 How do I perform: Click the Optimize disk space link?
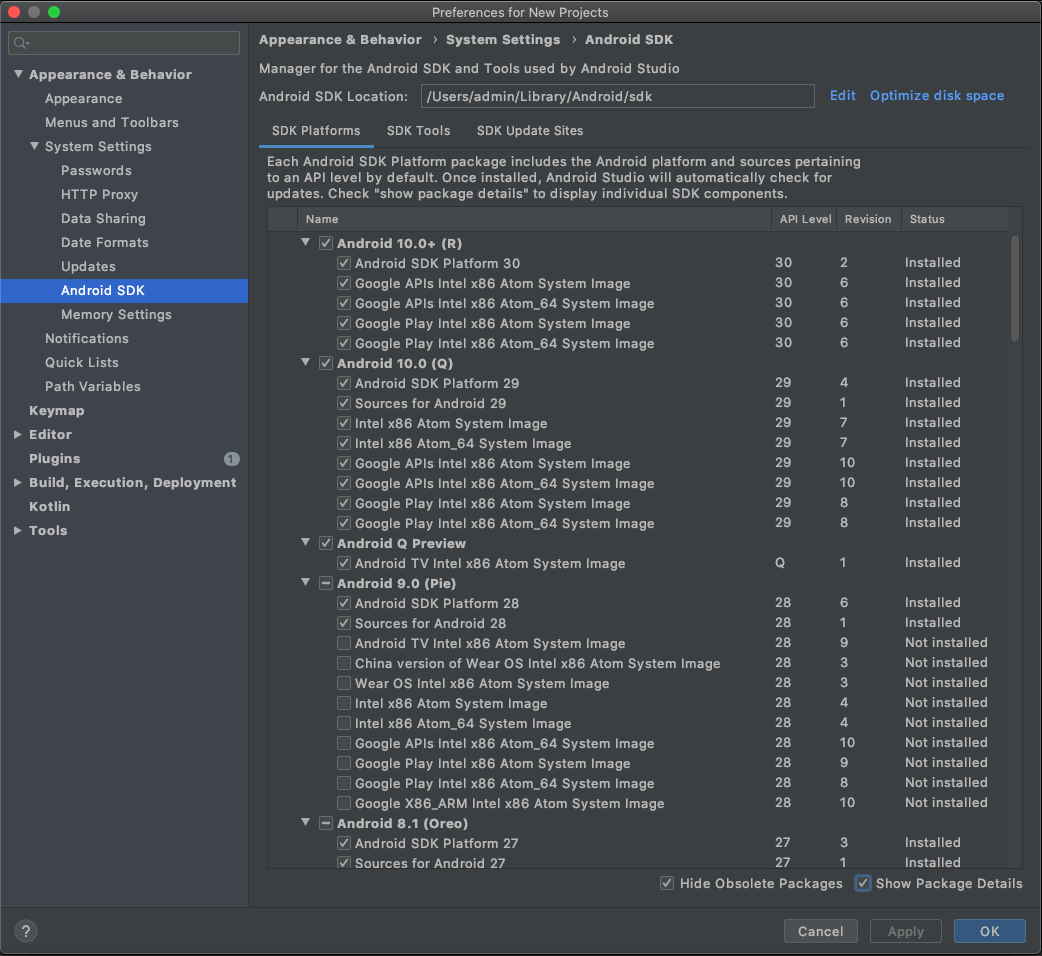click(936, 95)
